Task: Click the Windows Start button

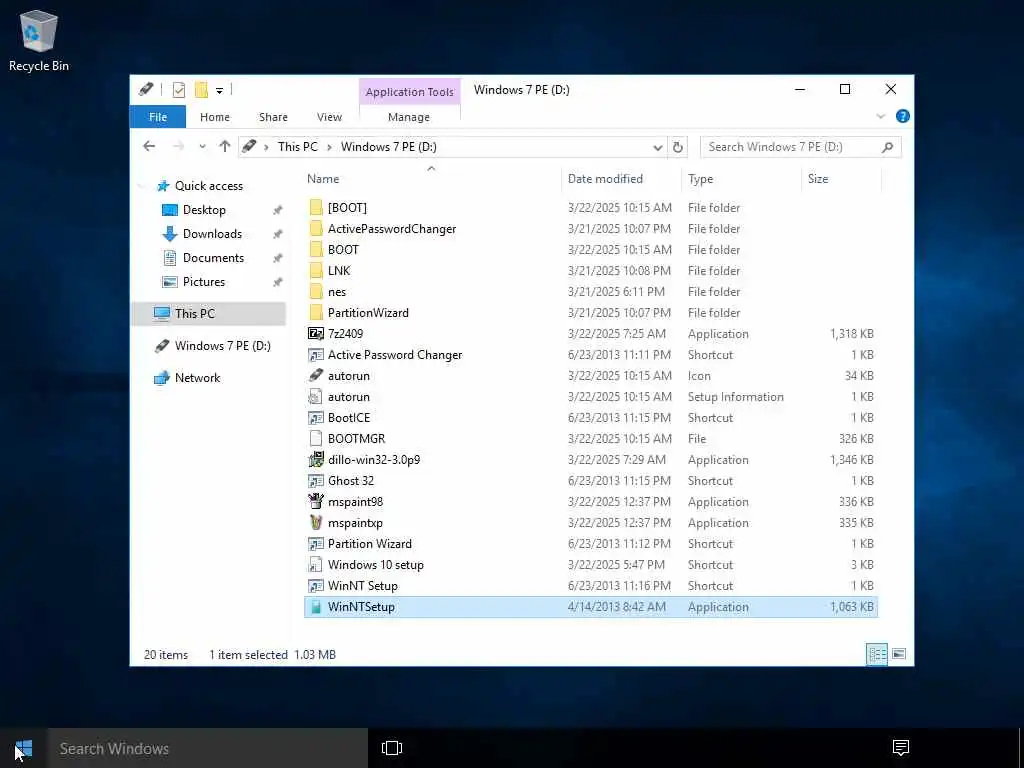Action: click(x=24, y=748)
